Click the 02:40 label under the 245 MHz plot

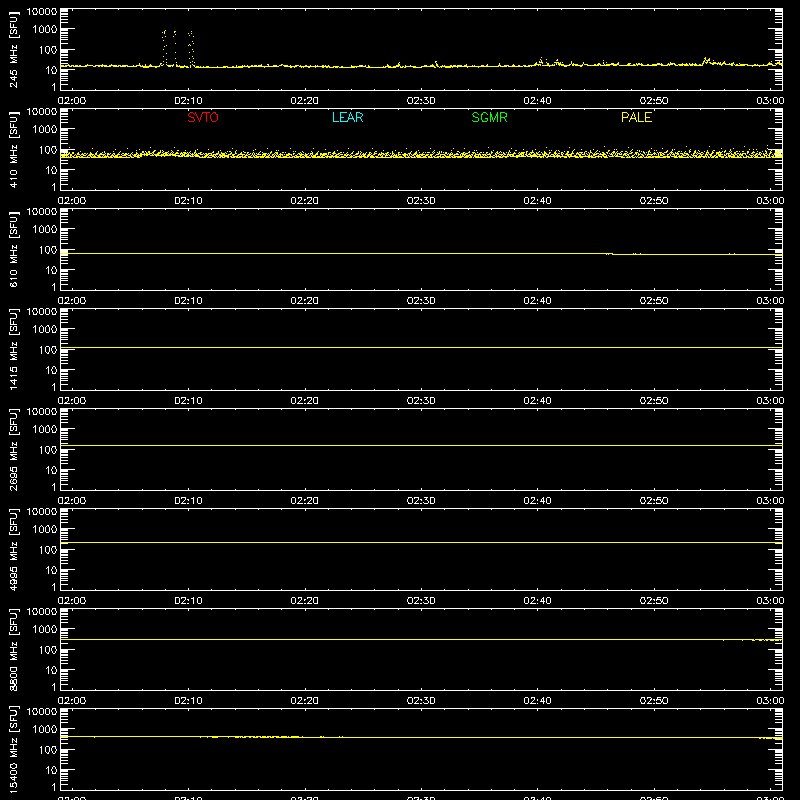point(537,101)
